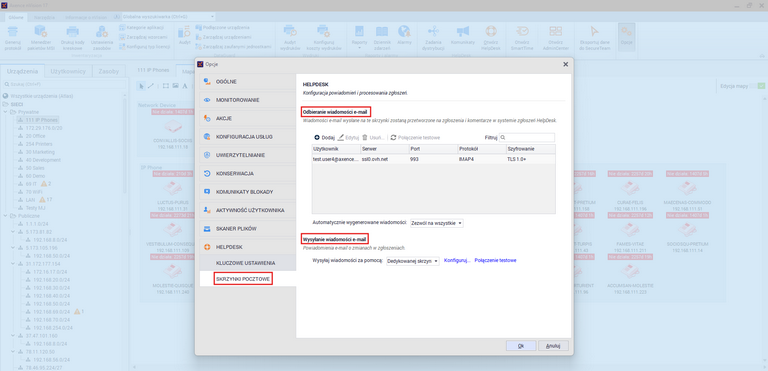This screenshot has height=371, width=768.
Task: Open MONITOROWANIE section in Opcje dialog
Action: pos(248,100)
